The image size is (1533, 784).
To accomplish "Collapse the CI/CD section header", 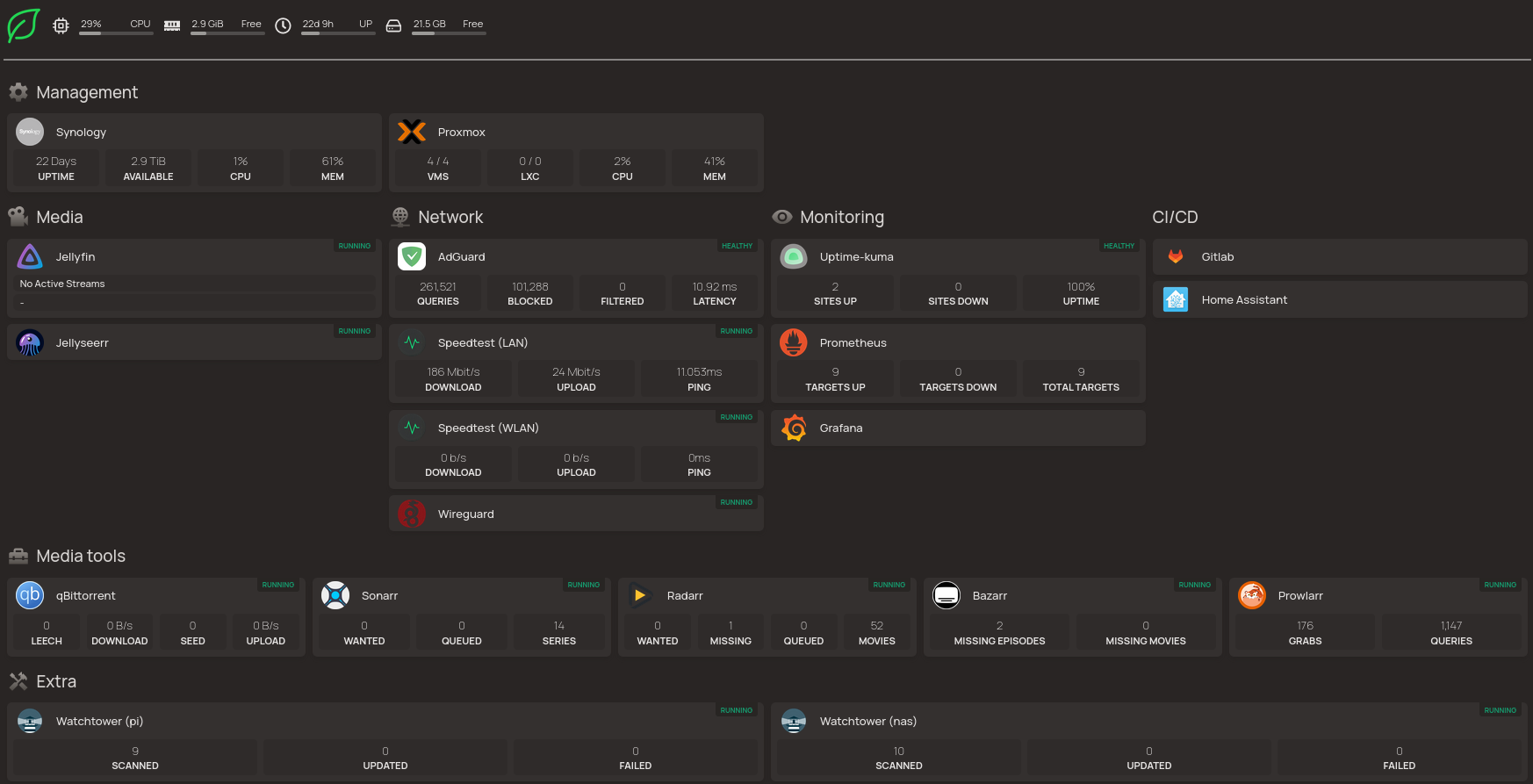I will (1175, 217).
